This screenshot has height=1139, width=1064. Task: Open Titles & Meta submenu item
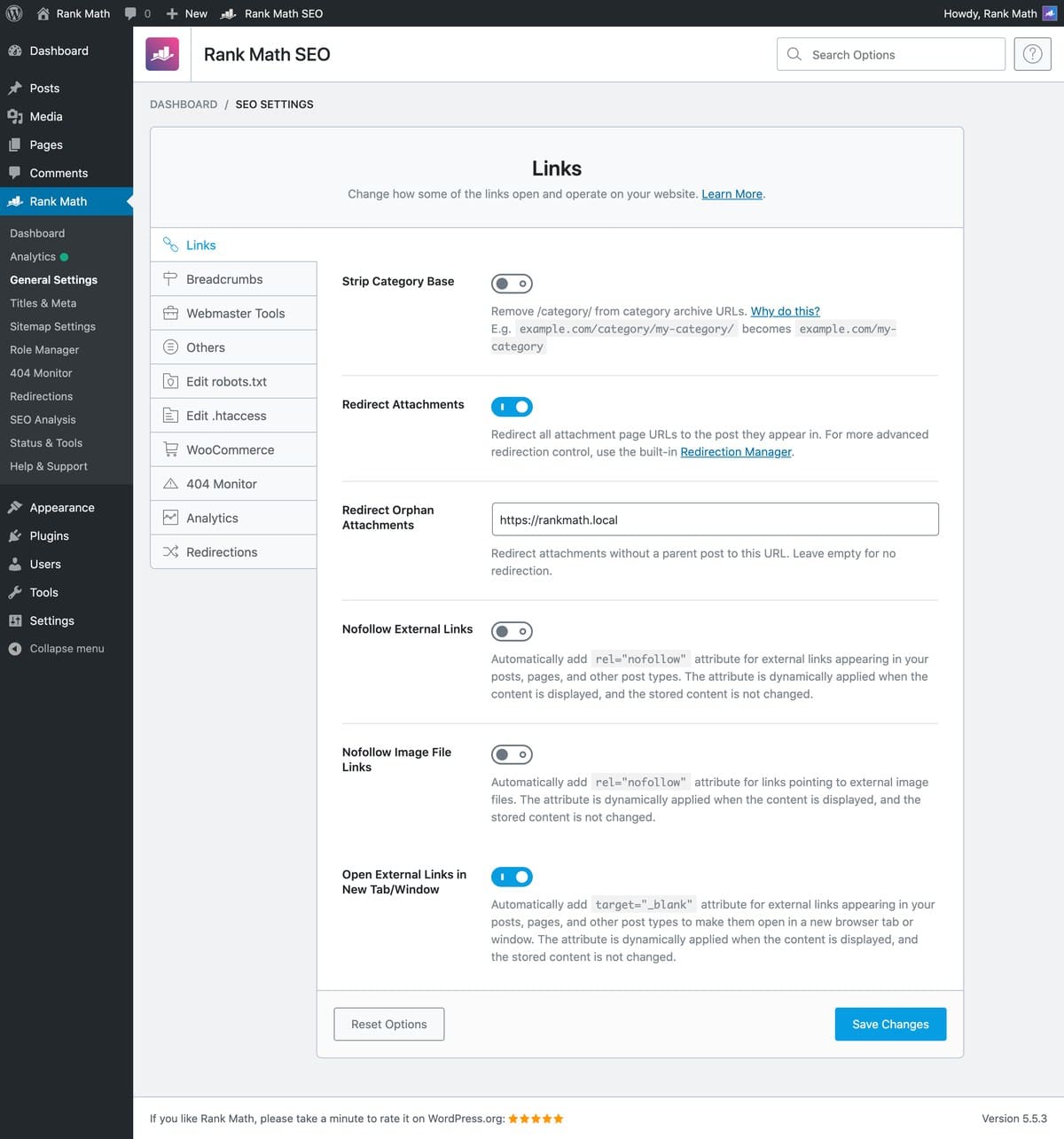click(x=43, y=303)
